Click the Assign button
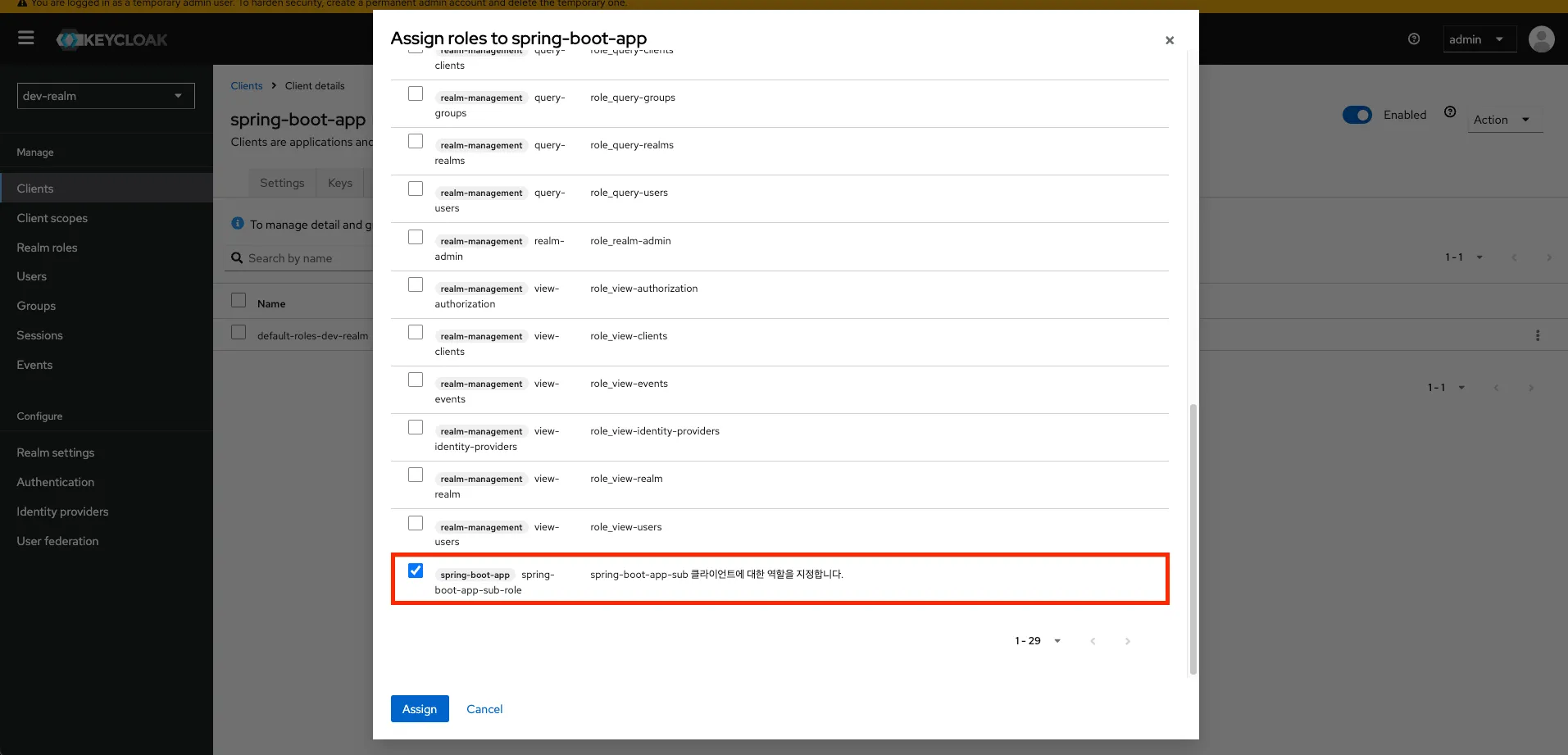This screenshot has height=755, width=1568. pos(420,709)
